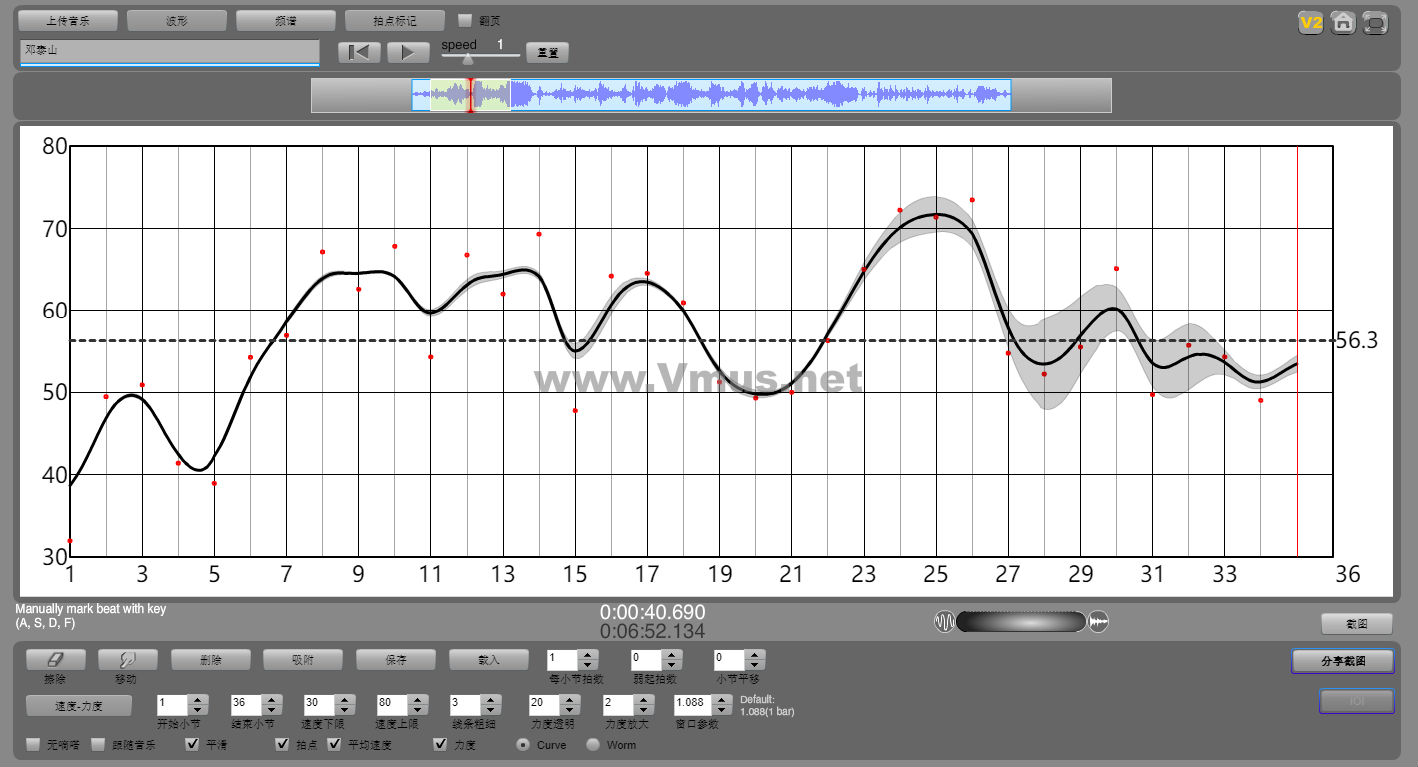
Task: Enable the 翻页 page-turn checkbox
Action: (x=465, y=20)
